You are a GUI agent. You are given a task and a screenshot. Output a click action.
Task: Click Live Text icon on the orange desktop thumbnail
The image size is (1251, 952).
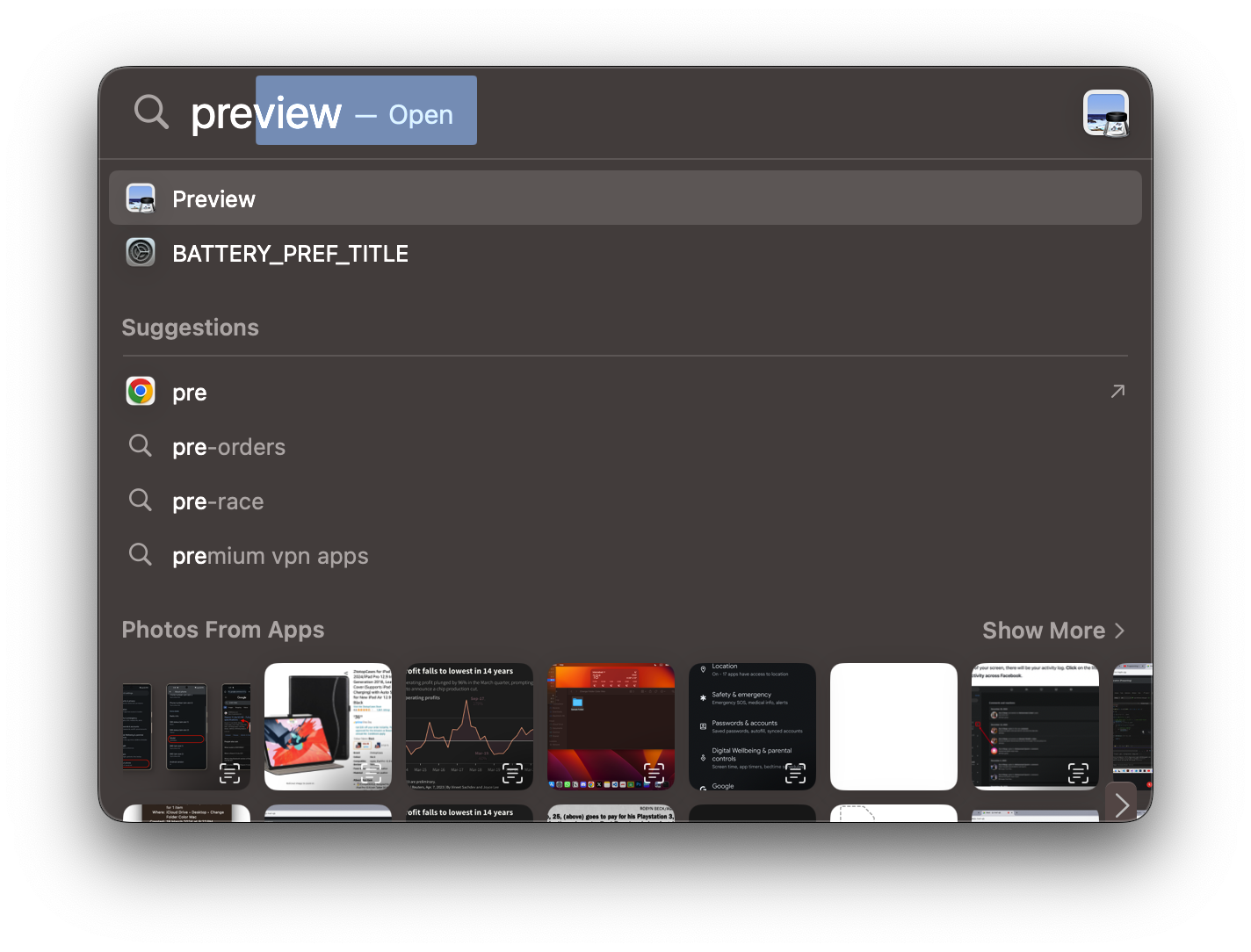pos(654,773)
